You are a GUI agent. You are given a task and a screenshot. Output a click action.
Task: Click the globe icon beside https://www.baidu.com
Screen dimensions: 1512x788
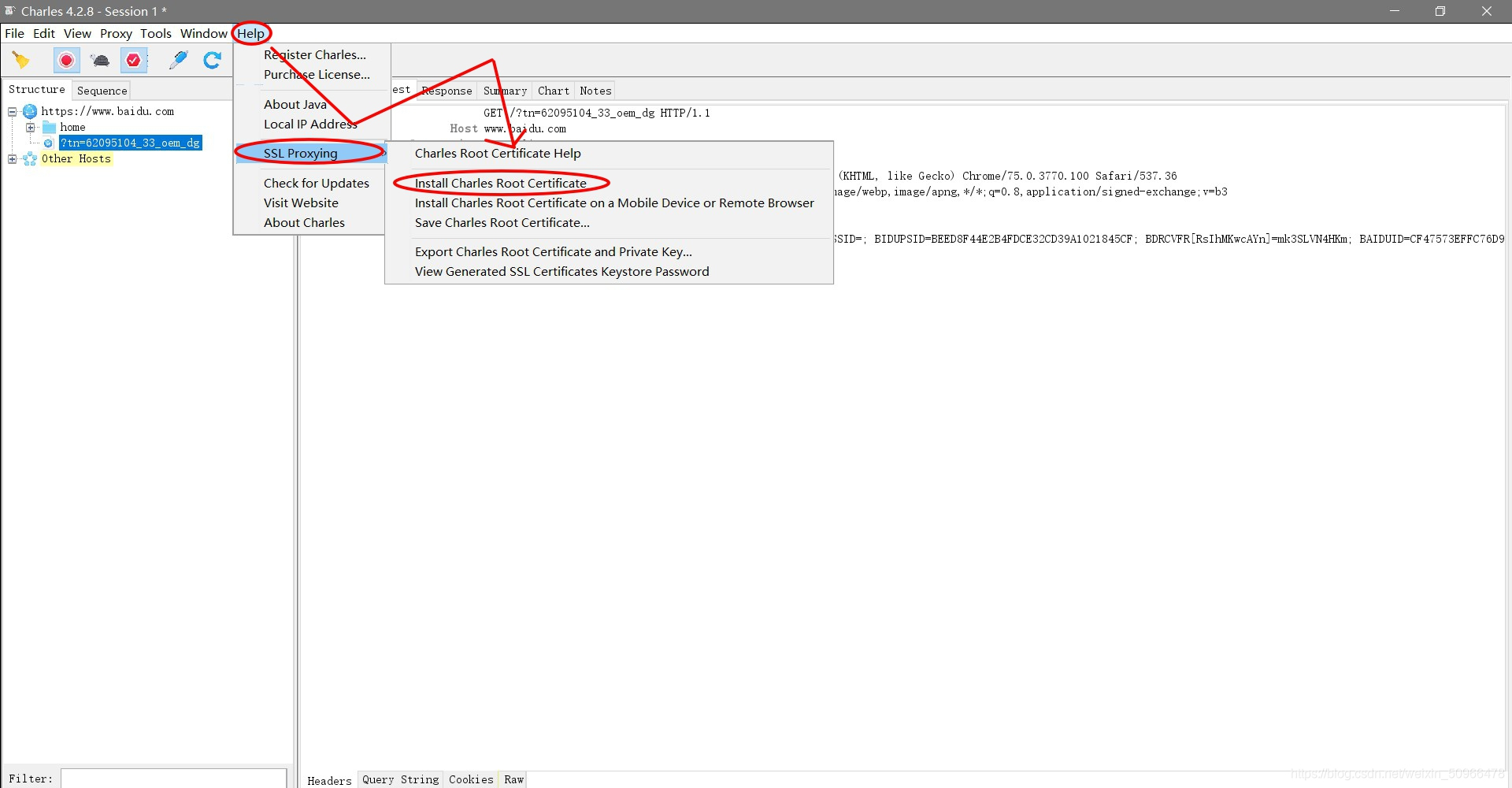pos(30,111)
